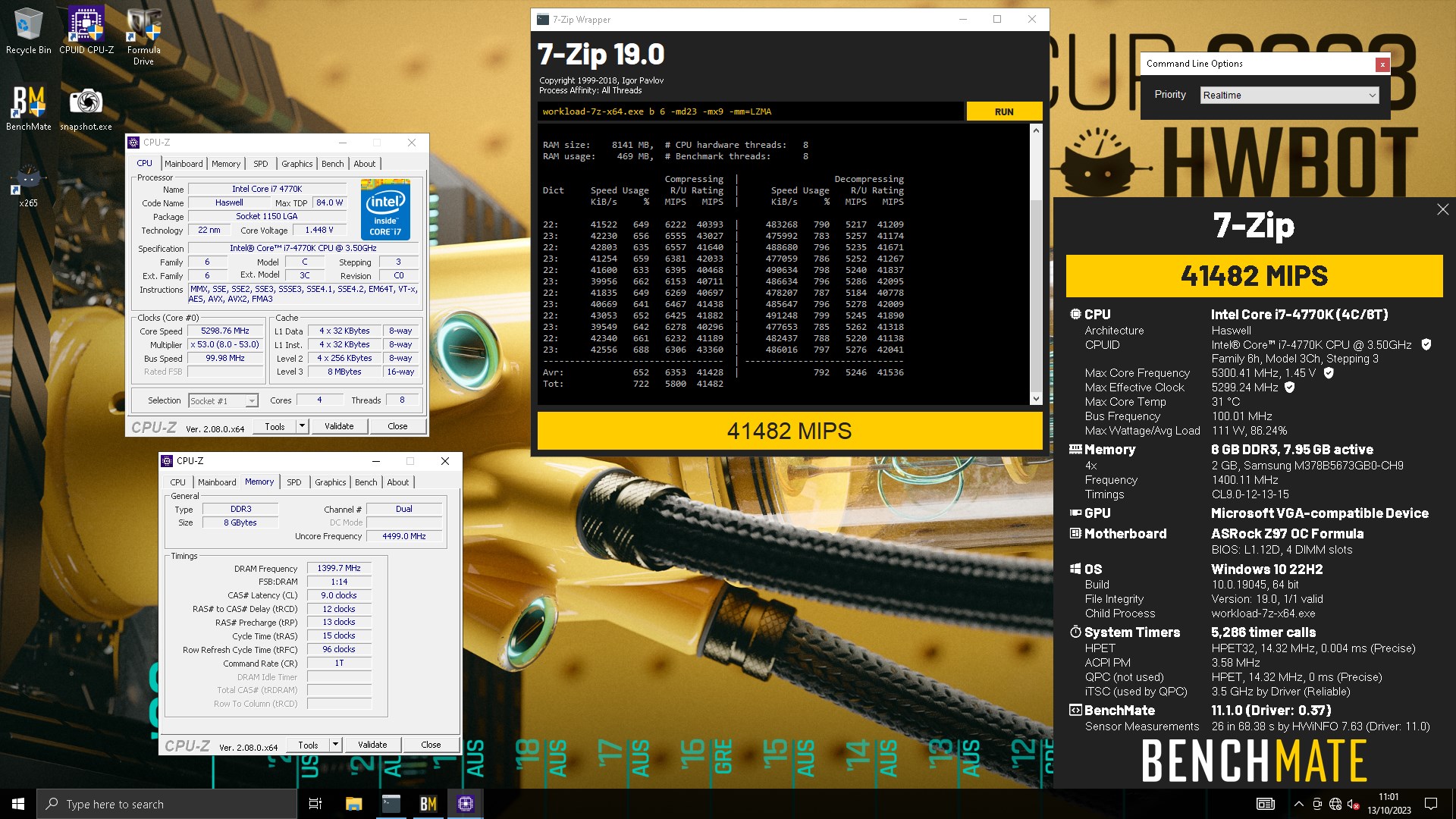The height and width of the screenshot is (819, 1456).
Task: Select 7-Zip Wrapper console taskbar icon
Action: (x=391, y=804)
